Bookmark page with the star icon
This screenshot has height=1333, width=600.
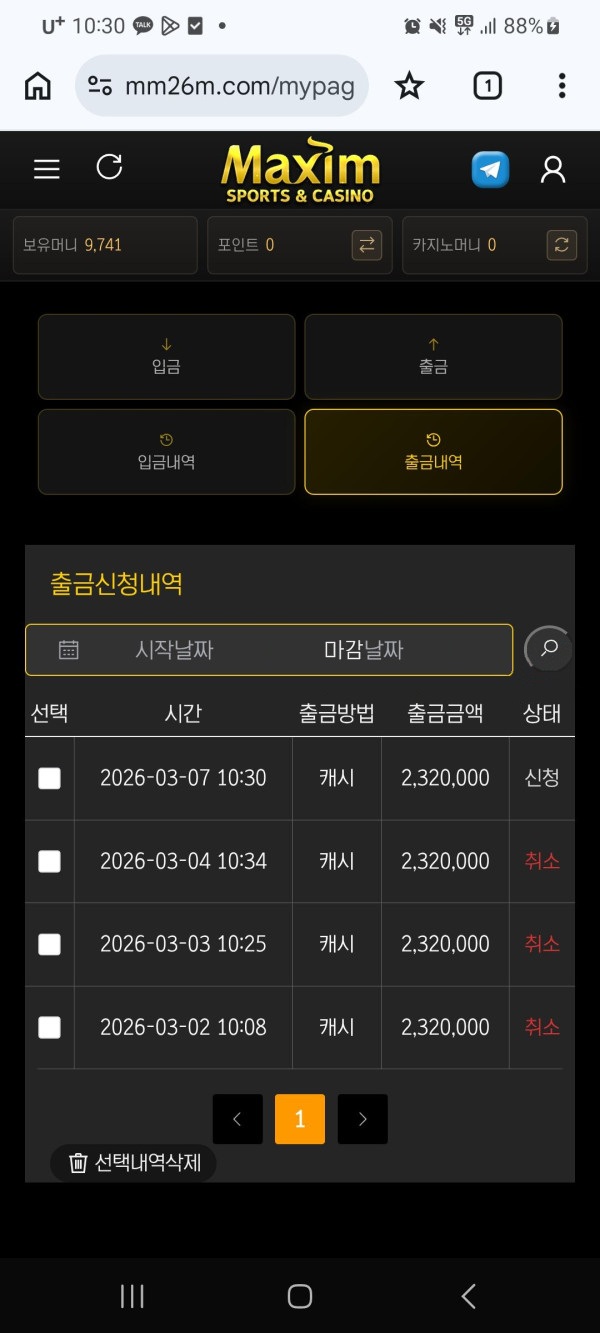409,86
